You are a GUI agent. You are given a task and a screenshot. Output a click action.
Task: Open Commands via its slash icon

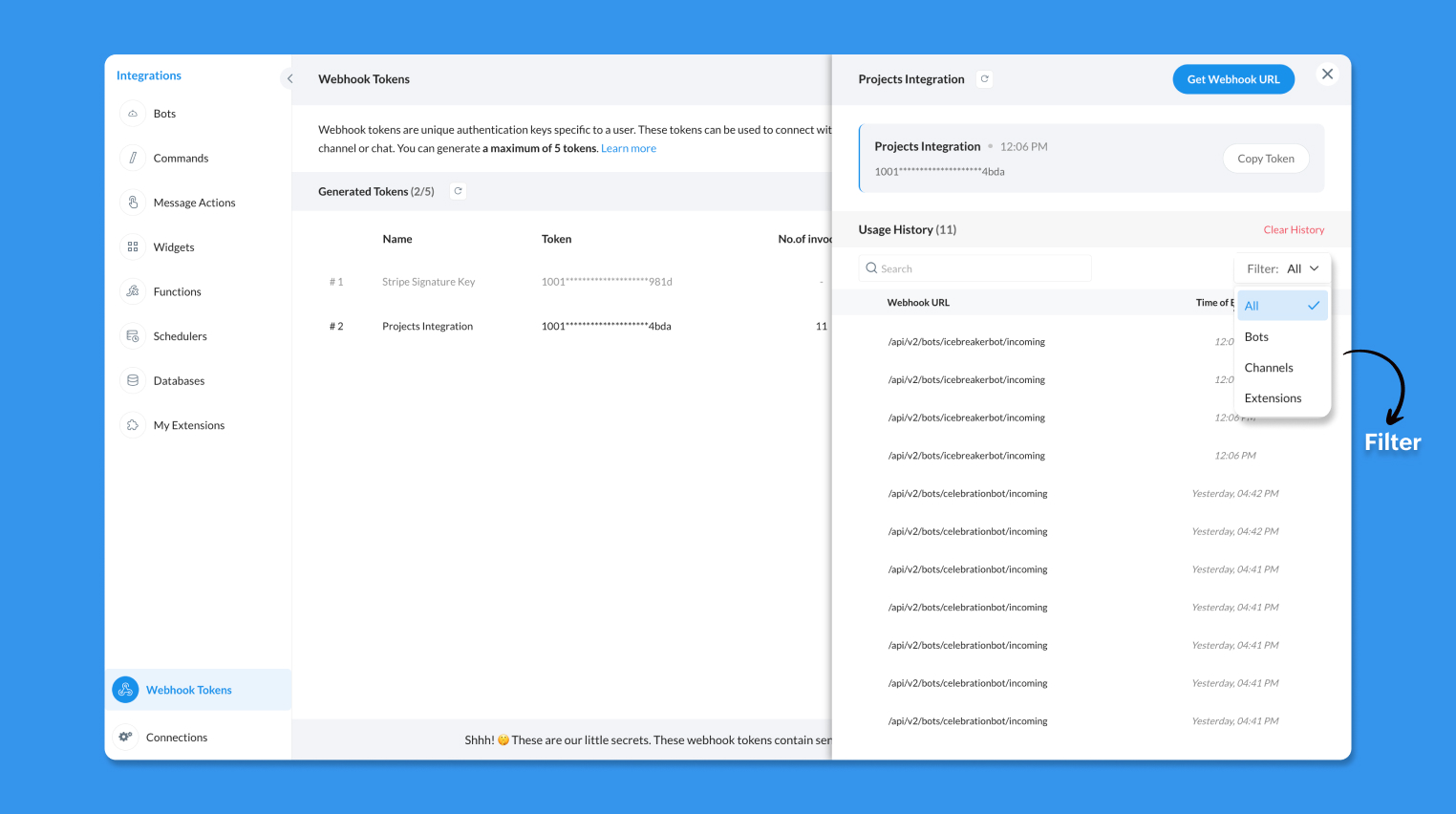133,159
